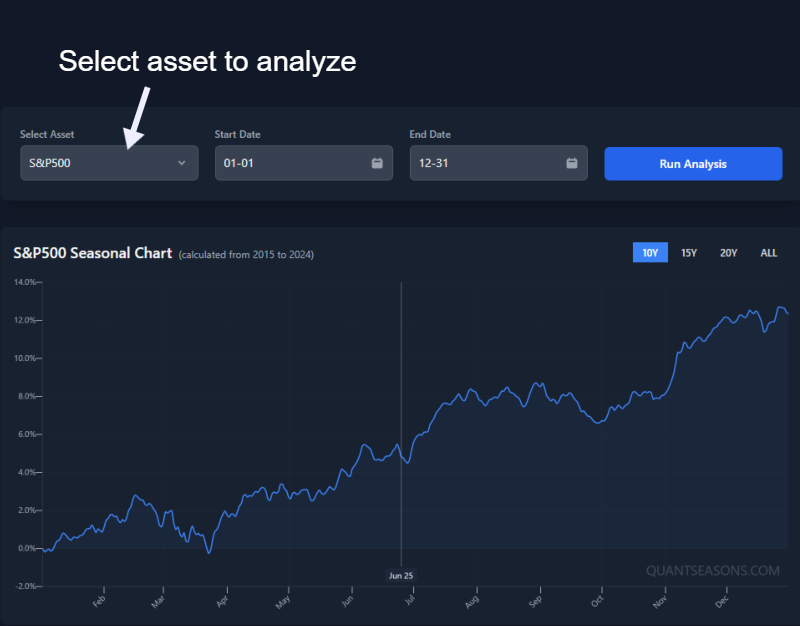This screenshot has height=626, width=800.
Task: Click the Aug x-axis label
Action: (472, 602)
